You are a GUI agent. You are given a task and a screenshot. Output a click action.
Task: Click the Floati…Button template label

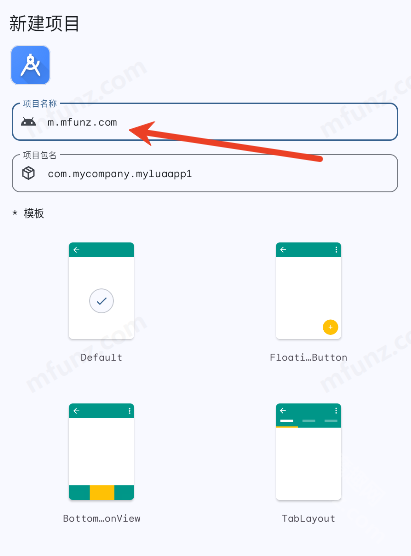(x=309, y=357)
